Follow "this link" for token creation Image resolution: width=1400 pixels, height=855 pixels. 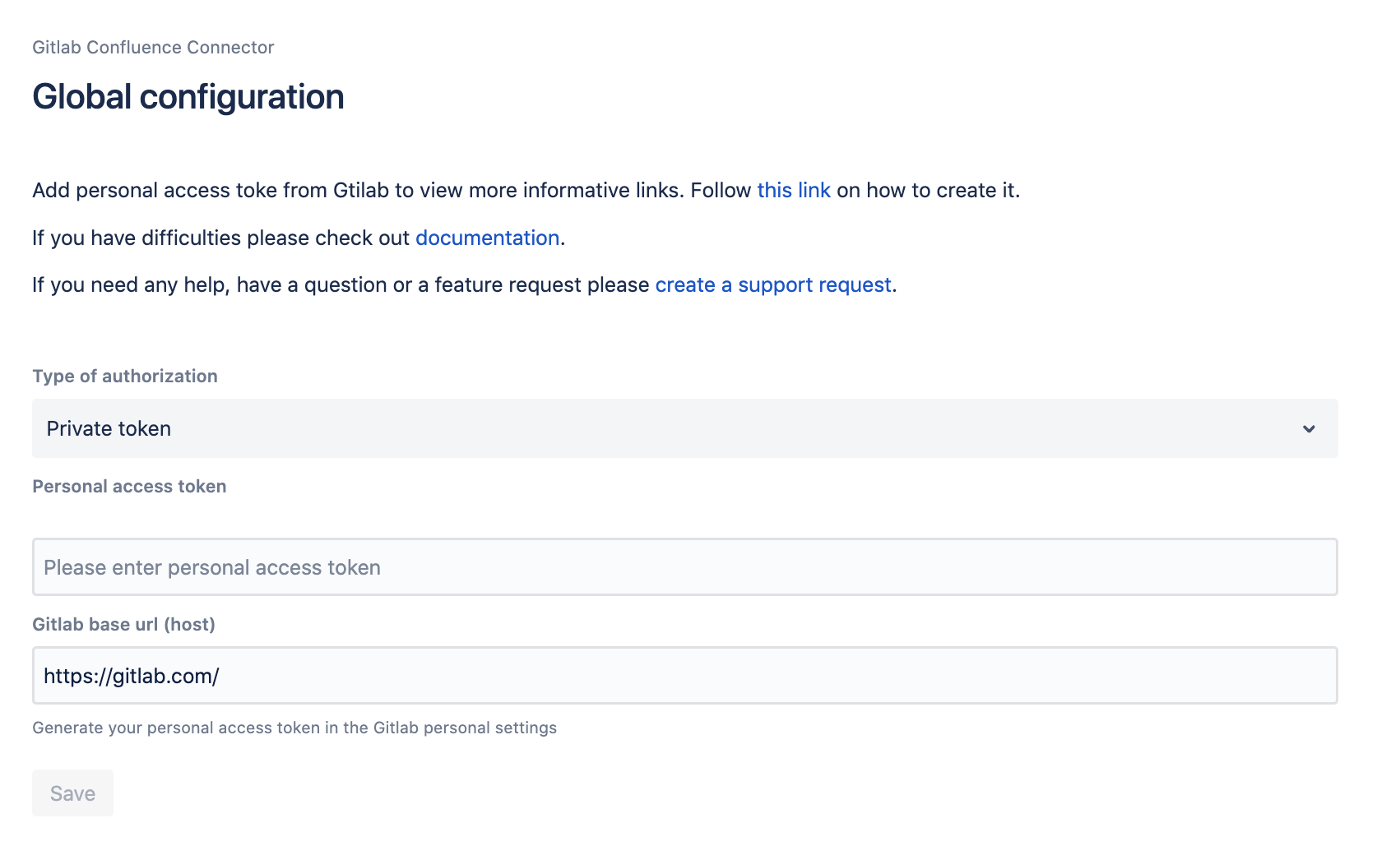click(793, 190)
